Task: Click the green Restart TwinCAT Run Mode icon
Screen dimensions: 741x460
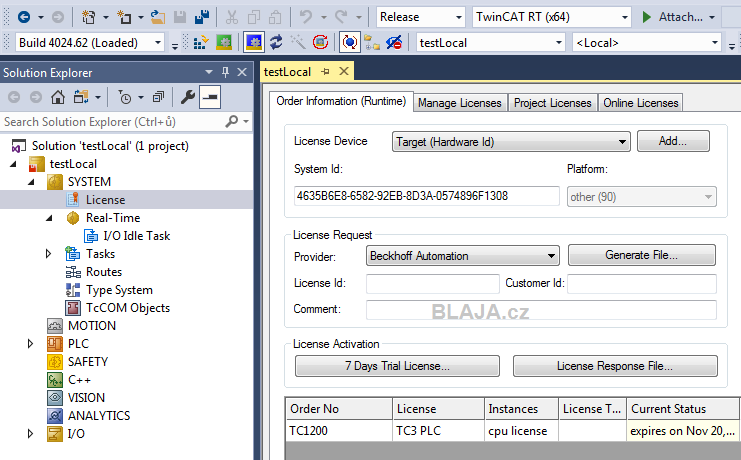Action: coord(224,43)
